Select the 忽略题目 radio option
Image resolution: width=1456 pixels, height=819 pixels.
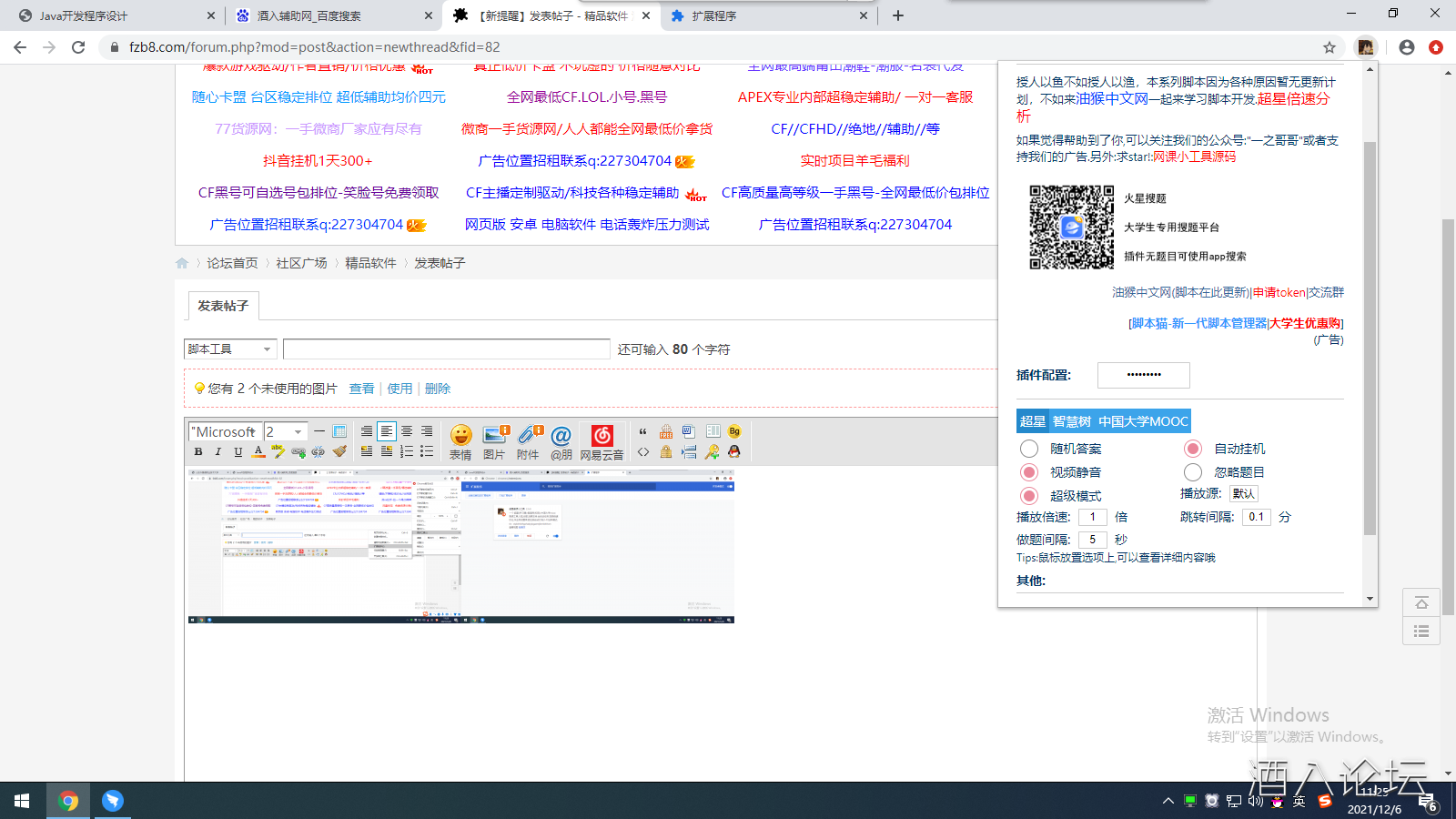pos(1193,472)
